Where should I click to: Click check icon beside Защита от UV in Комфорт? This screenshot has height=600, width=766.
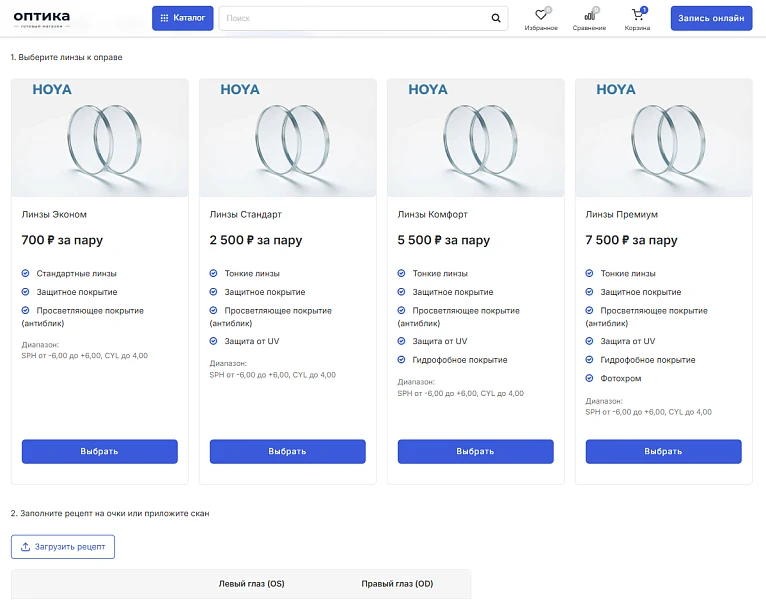click(402, 341)
